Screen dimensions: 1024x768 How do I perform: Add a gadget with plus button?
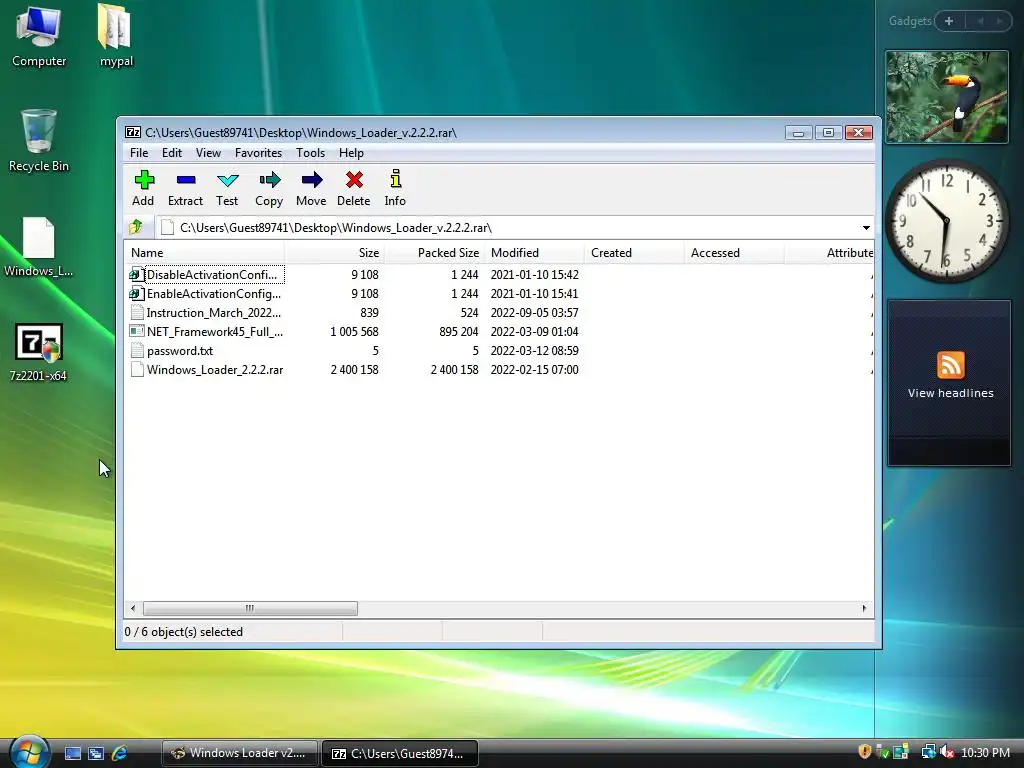click(x=949, y=21)
